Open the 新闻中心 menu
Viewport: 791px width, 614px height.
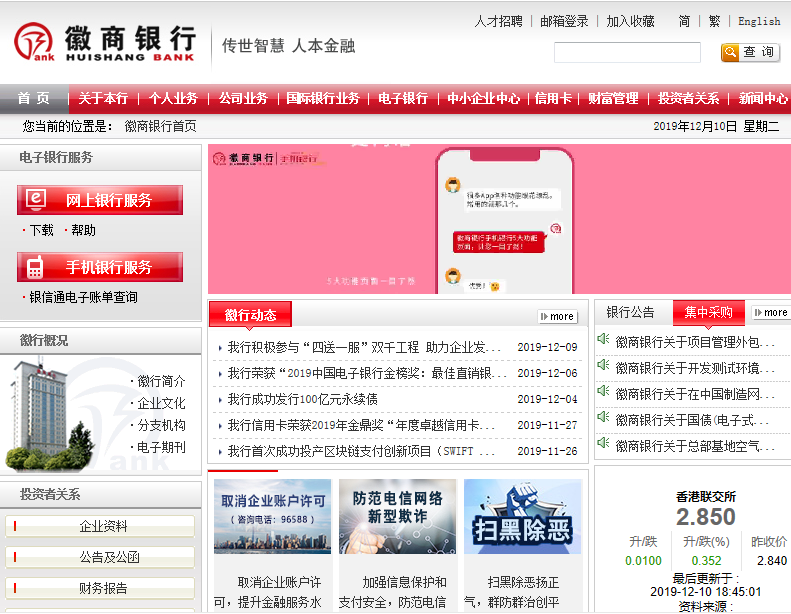pyautogui.click(x=763, y=98)
